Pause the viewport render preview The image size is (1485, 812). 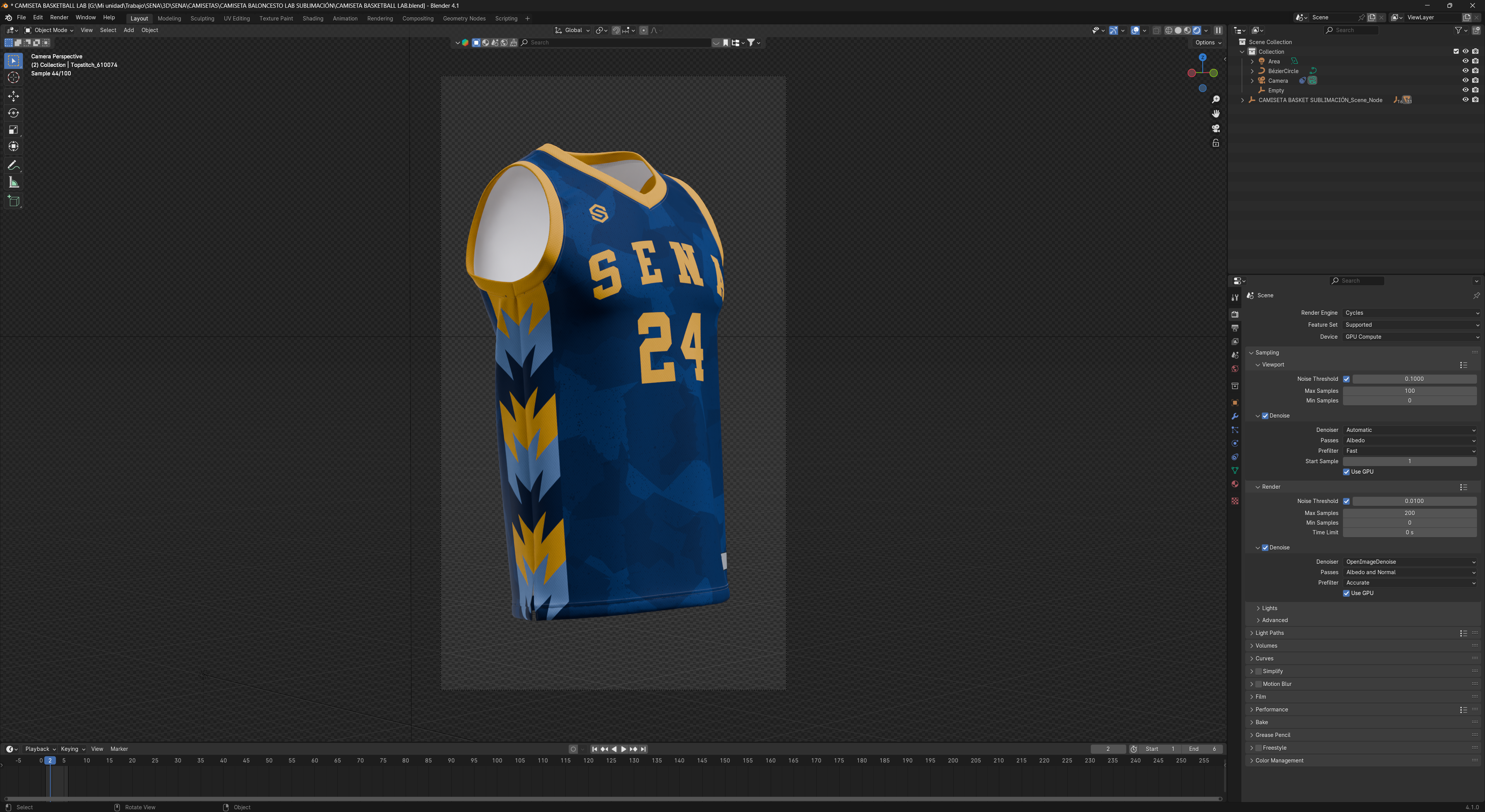click(x=1218, y=31)
